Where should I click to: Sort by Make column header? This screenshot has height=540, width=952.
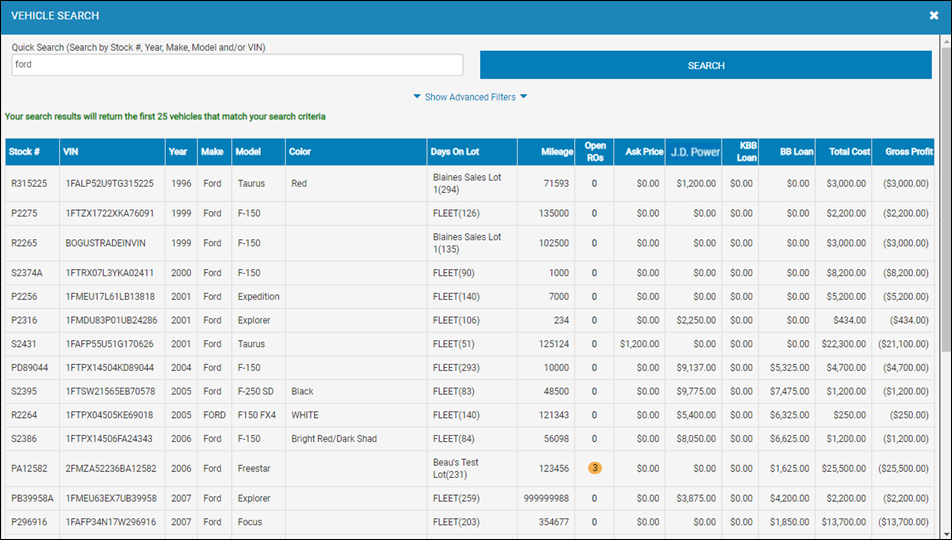215,152
